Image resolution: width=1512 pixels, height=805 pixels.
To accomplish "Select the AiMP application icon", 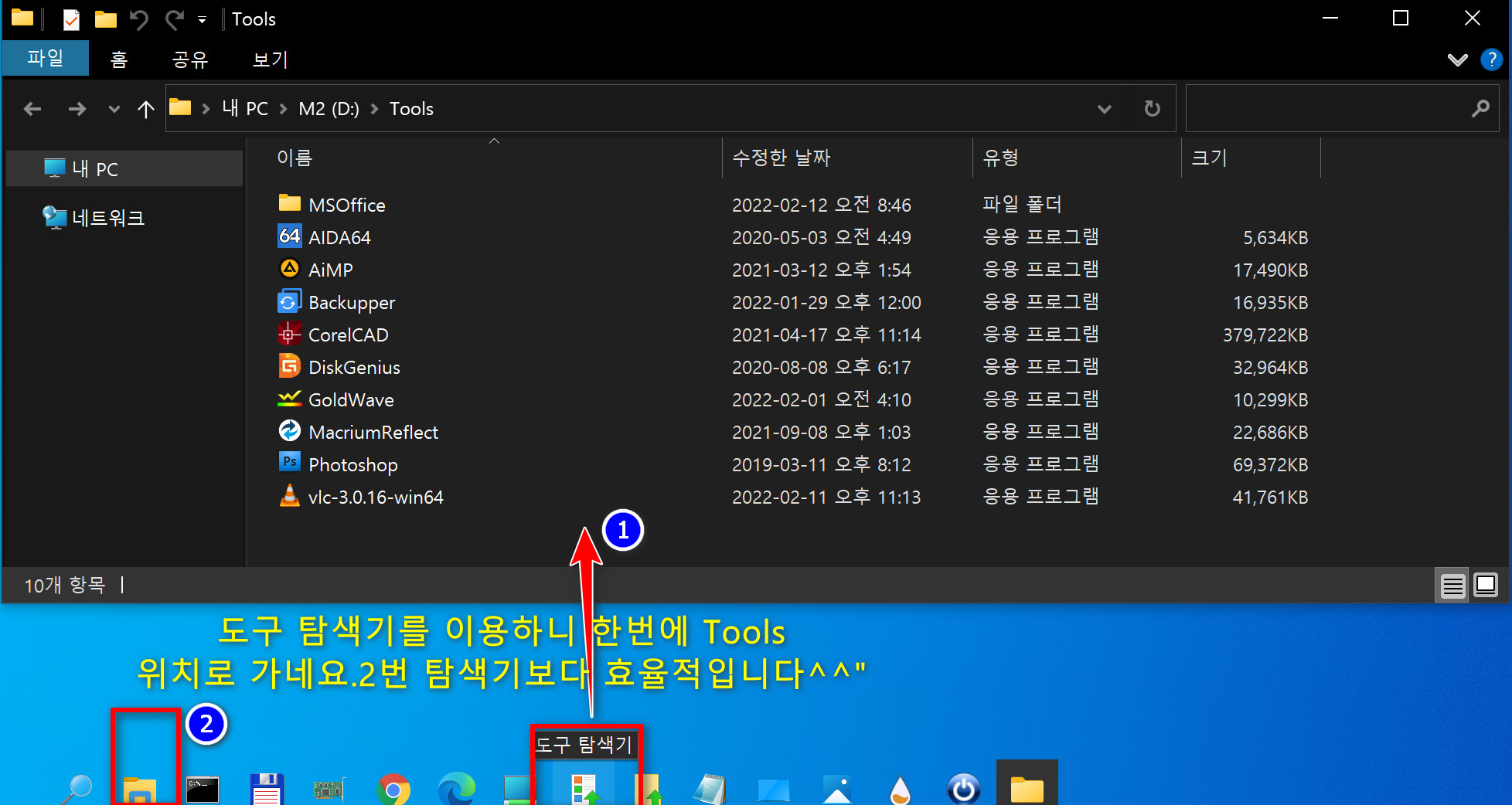I will [x=289, y=268].
